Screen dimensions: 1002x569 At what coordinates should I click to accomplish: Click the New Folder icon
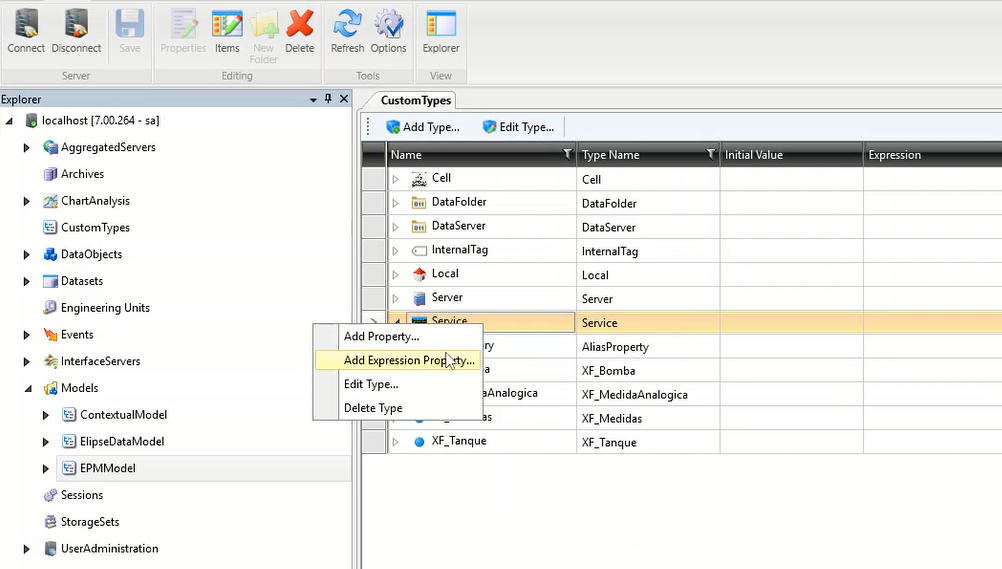(x=264, y=25)
